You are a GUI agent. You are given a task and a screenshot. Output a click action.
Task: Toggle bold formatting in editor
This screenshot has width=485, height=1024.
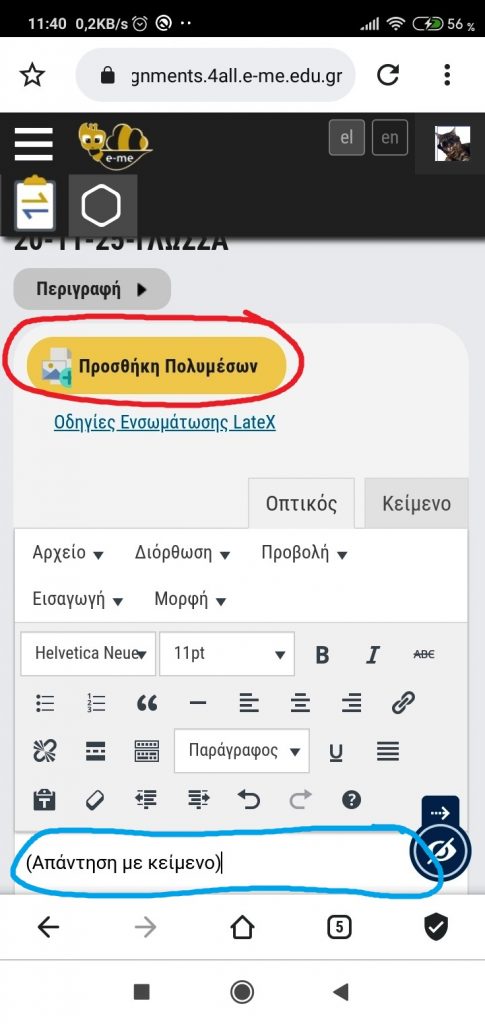click(322, 654)
